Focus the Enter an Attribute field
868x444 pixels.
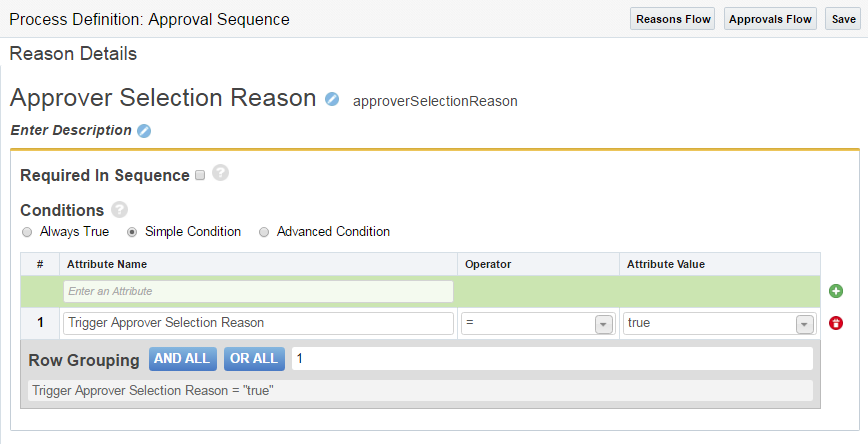click(258, 291)
